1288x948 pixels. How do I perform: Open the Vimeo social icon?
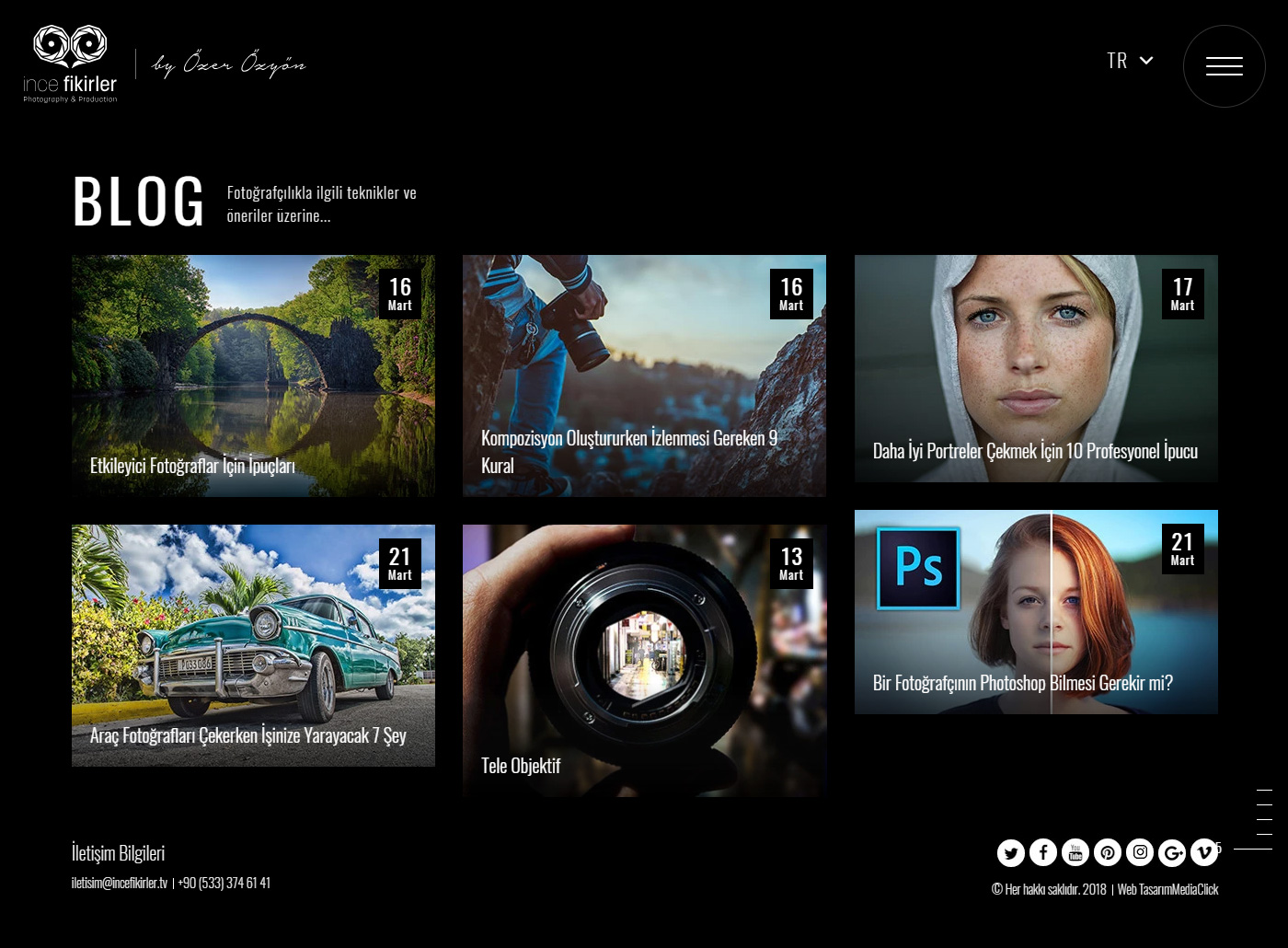point(1203,853)
